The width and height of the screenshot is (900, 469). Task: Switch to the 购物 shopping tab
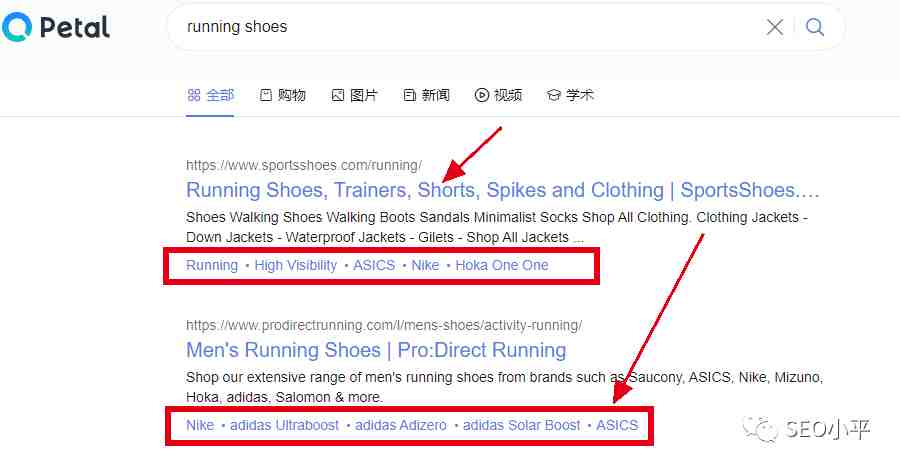click(x=282, y=95)
